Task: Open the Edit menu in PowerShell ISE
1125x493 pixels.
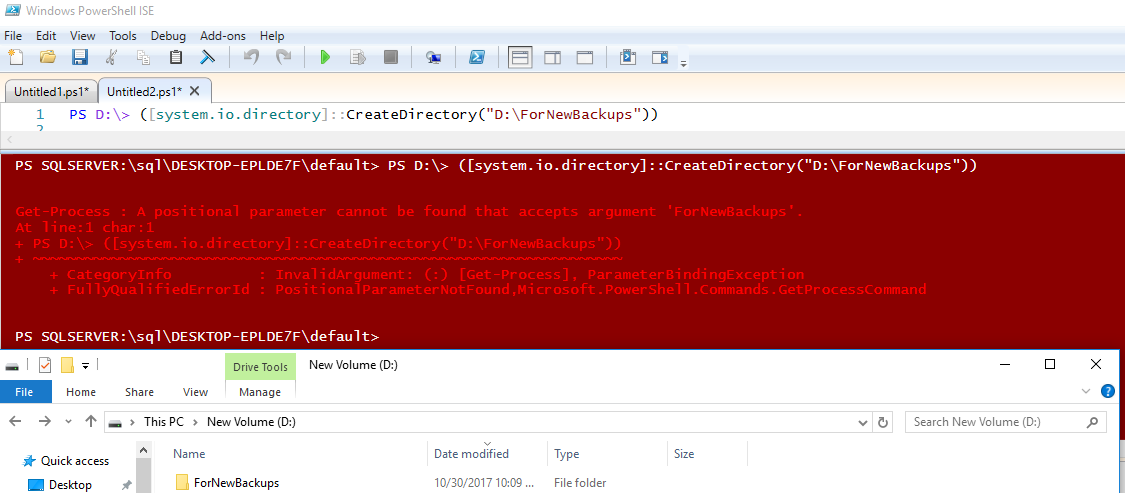Action: click(46, 36)
